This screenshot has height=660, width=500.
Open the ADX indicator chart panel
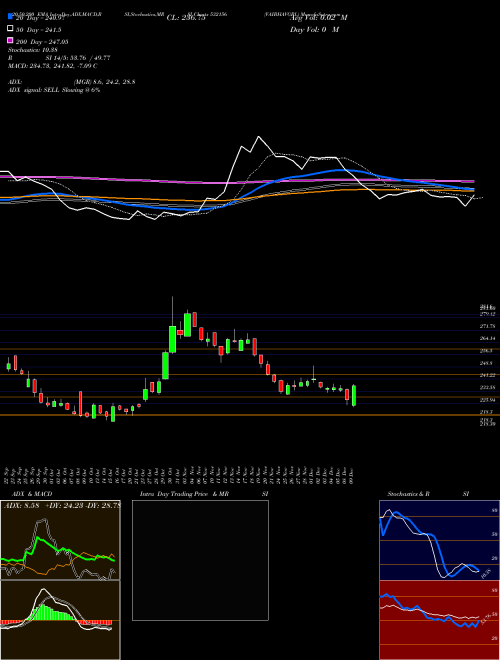[x=60, y=540]
